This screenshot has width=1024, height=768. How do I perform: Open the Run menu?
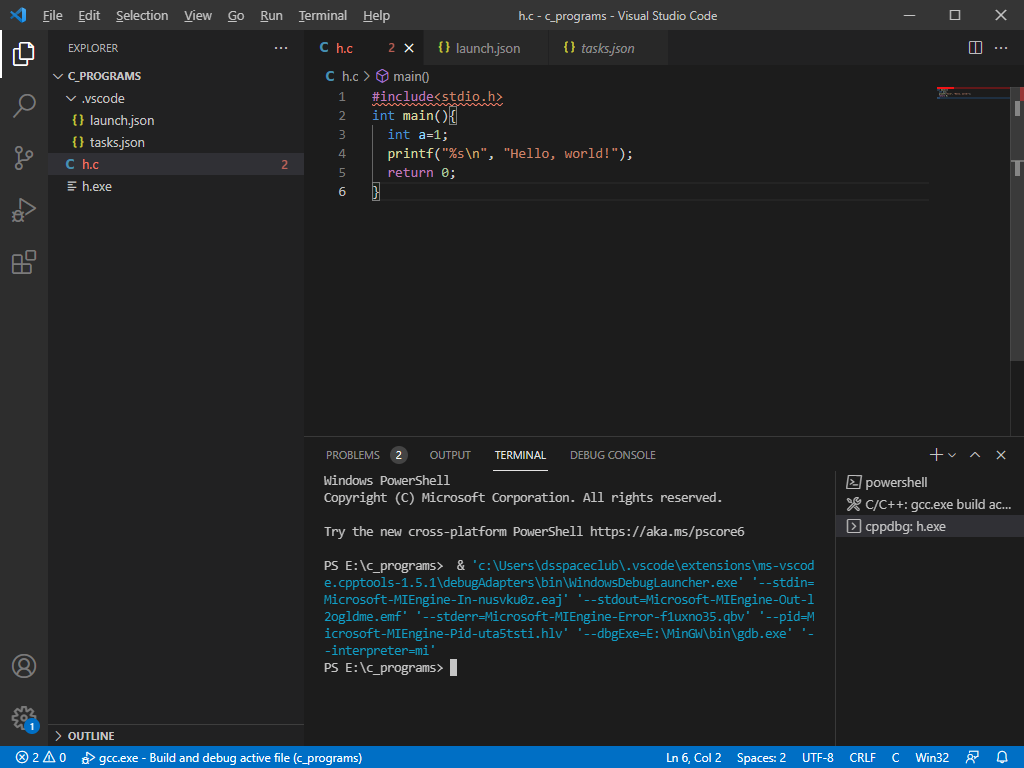tap(271, 15)
